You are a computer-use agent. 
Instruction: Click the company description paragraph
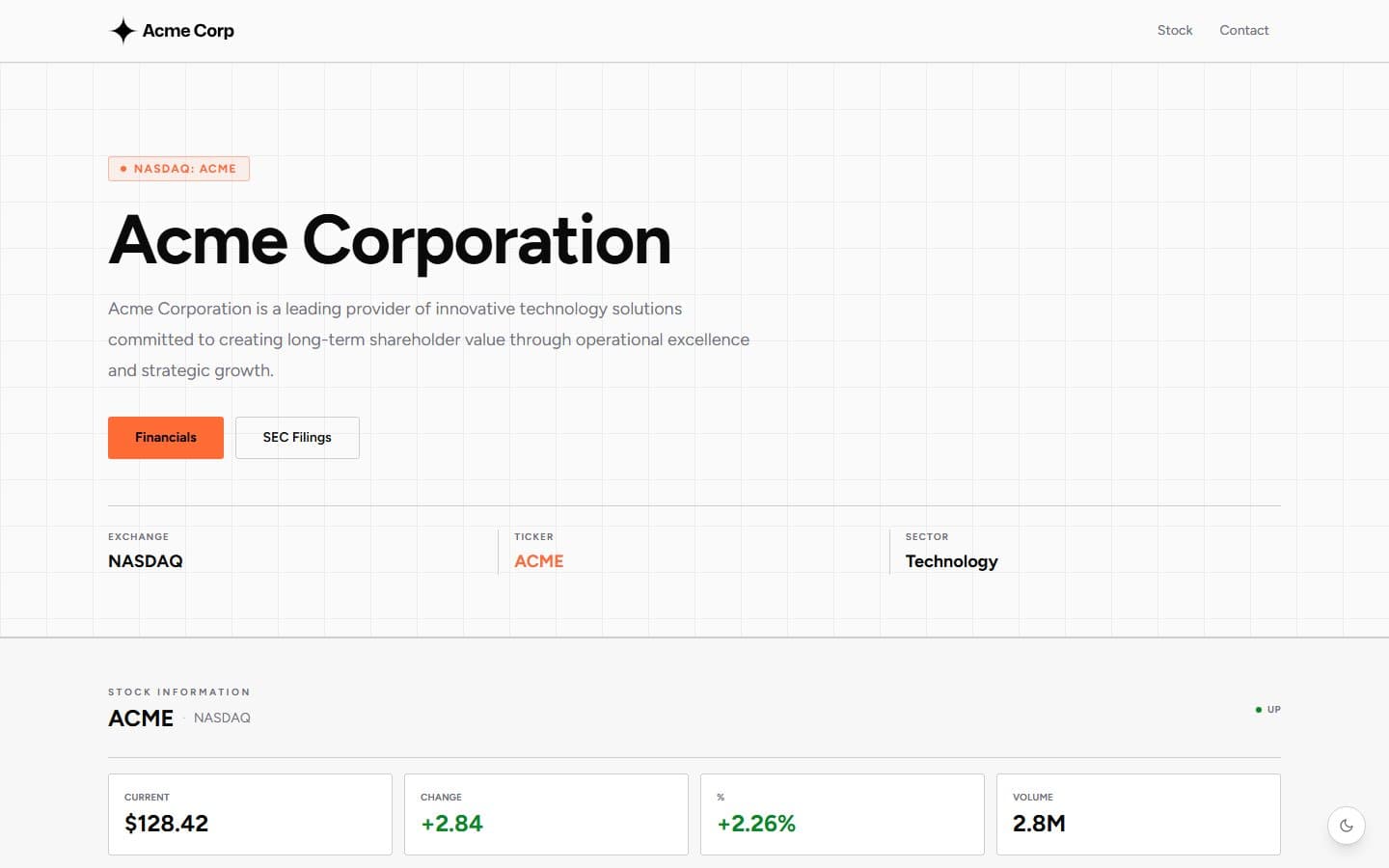point(428,339)
